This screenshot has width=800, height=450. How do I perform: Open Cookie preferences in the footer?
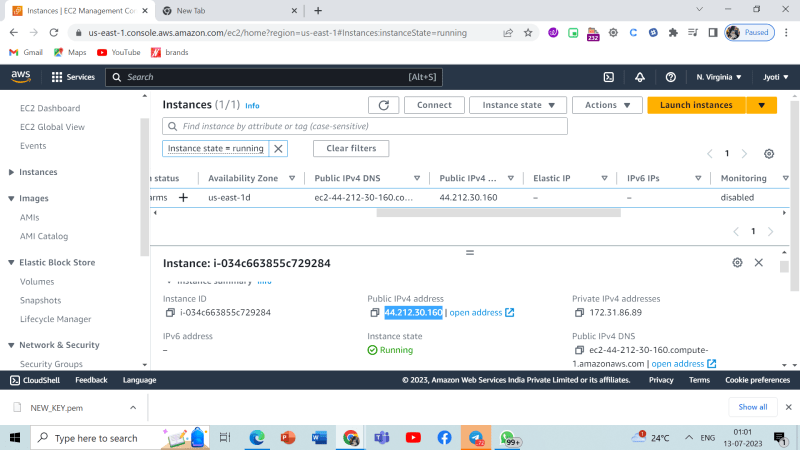tap(757, 380)
